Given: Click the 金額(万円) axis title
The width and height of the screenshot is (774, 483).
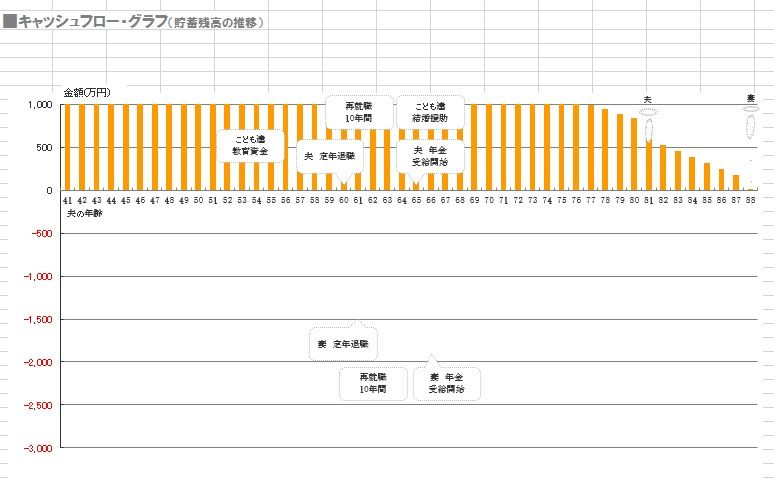Looking at the screenshot, I should (x=87, y=92).
